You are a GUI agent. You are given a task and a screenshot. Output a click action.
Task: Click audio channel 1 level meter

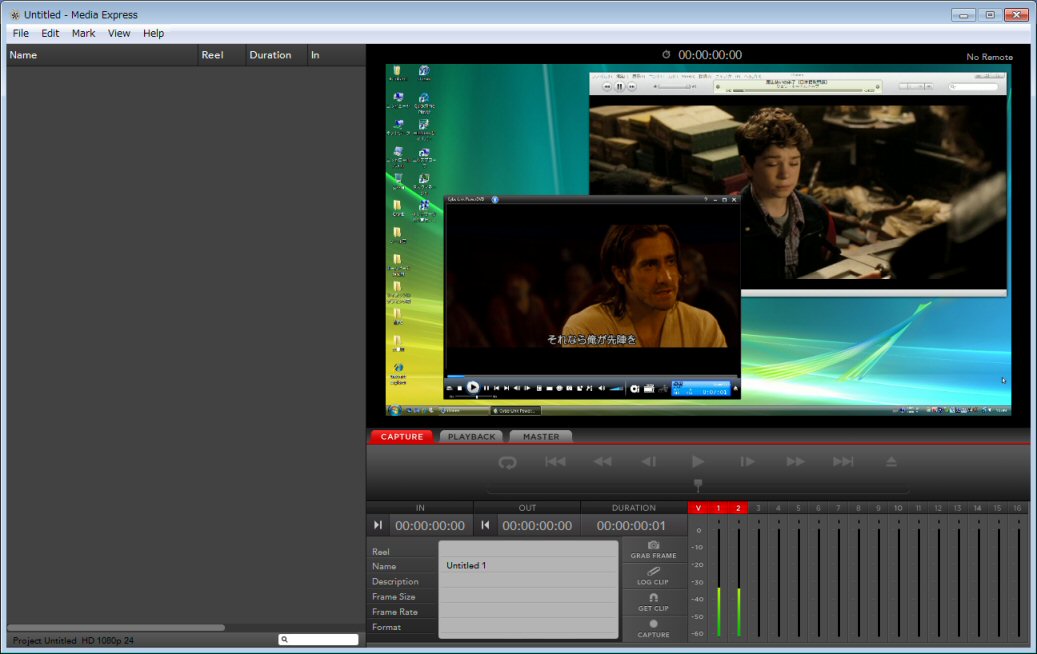719,582
